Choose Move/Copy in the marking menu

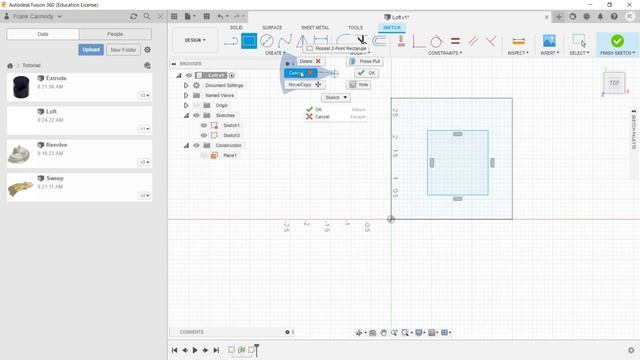coord(304,84)
